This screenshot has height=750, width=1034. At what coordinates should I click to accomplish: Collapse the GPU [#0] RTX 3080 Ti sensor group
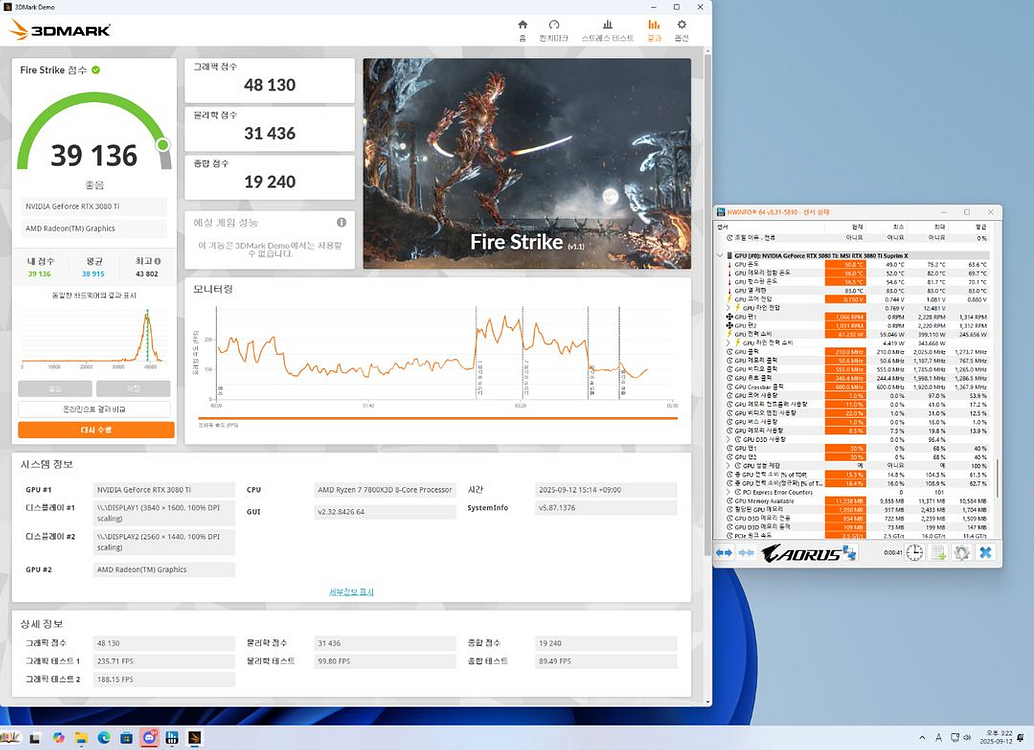tap(719, 255)
